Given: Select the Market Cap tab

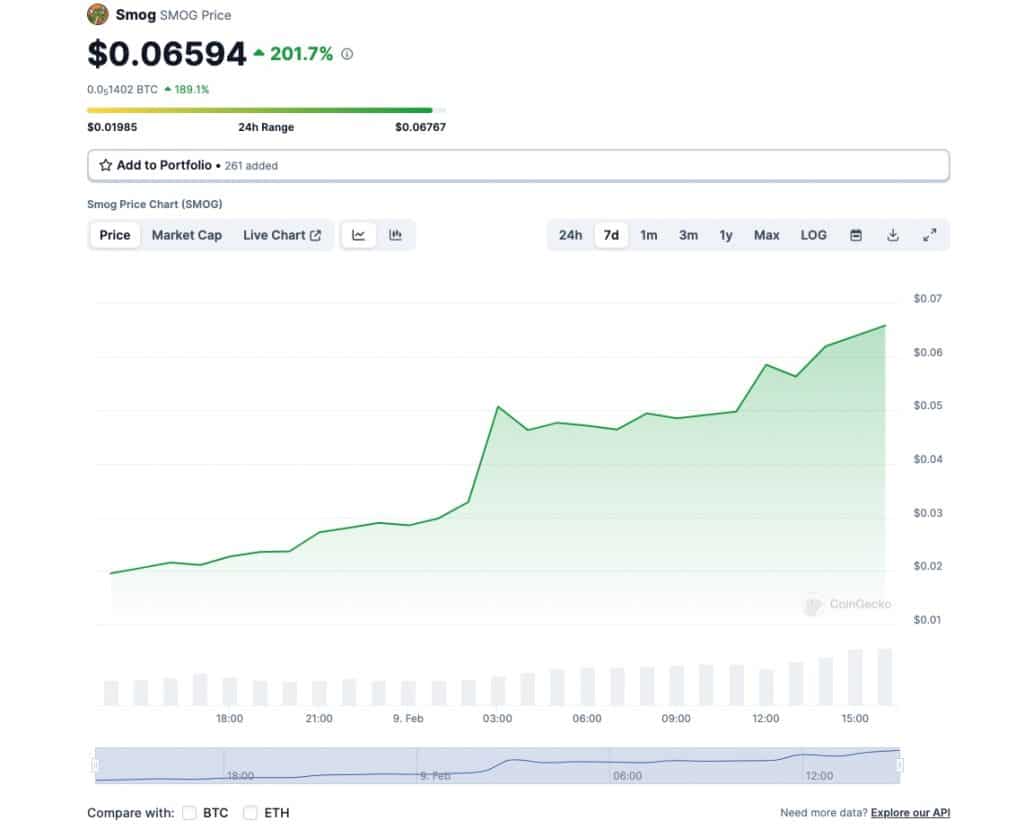Looking at the screenshot, I should pyautogui.click(x=187, y=235).
